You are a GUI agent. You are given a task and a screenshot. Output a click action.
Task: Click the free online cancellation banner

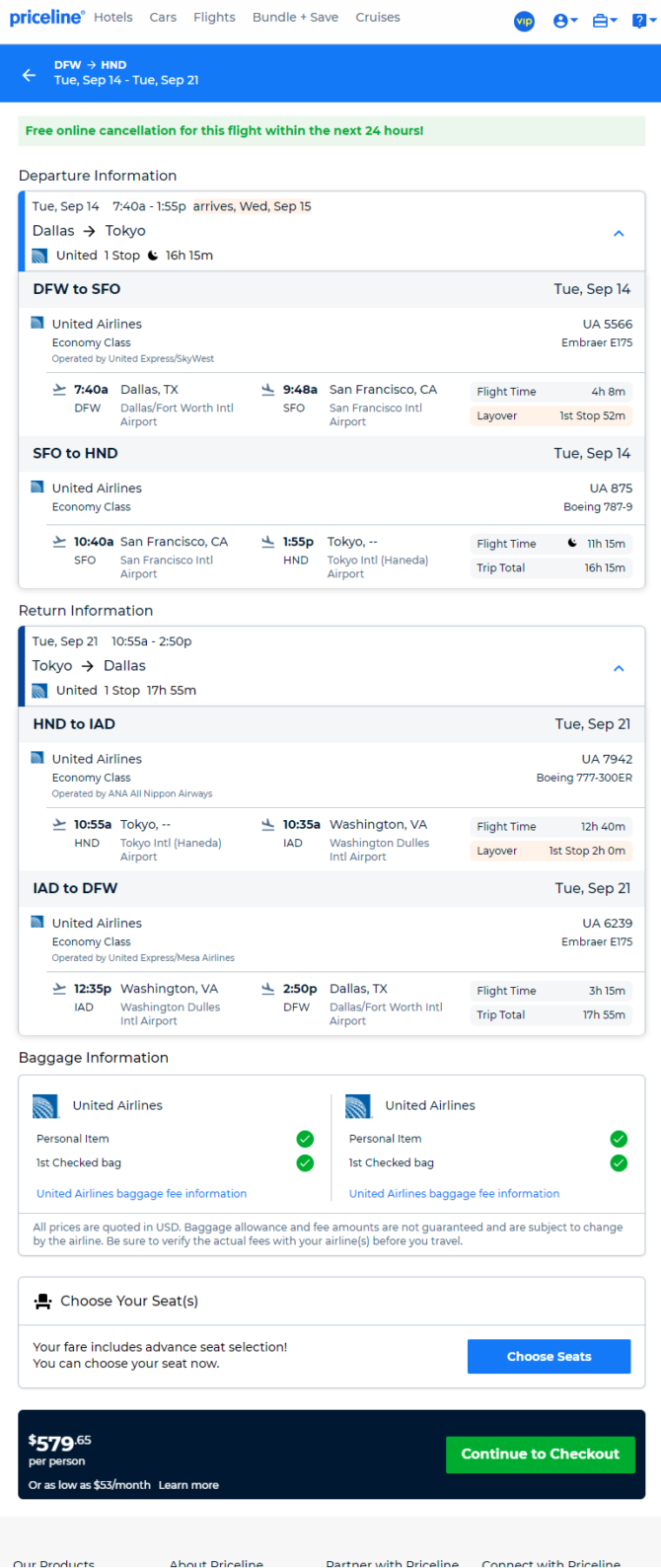pyautogui.click(x=331, y=130)
